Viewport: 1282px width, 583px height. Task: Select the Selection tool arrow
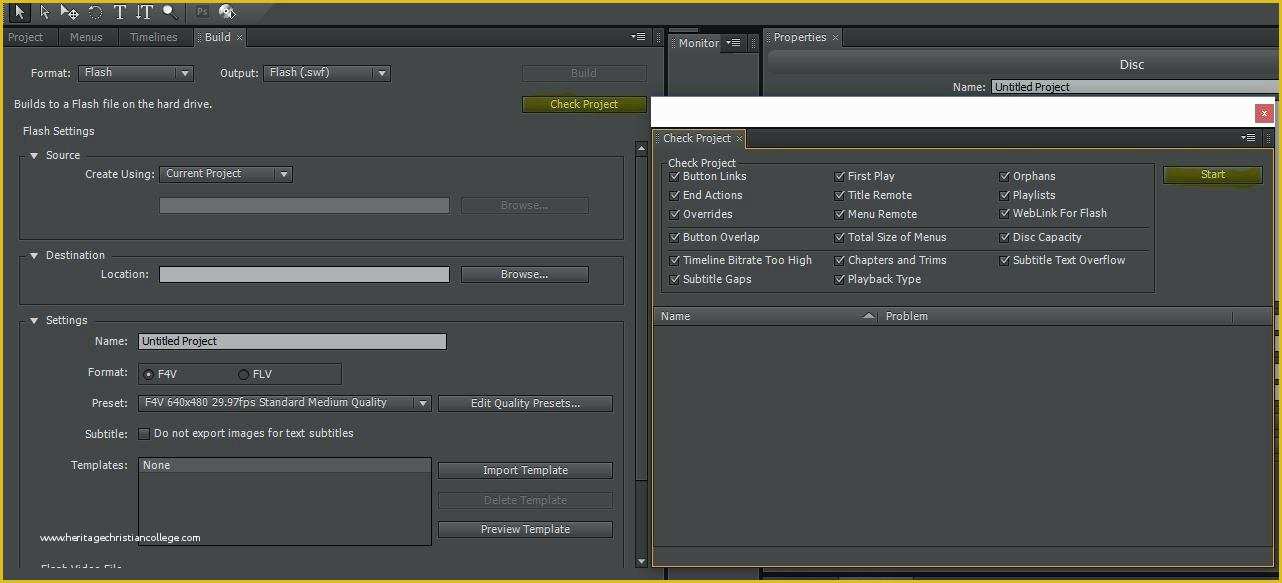19,12
